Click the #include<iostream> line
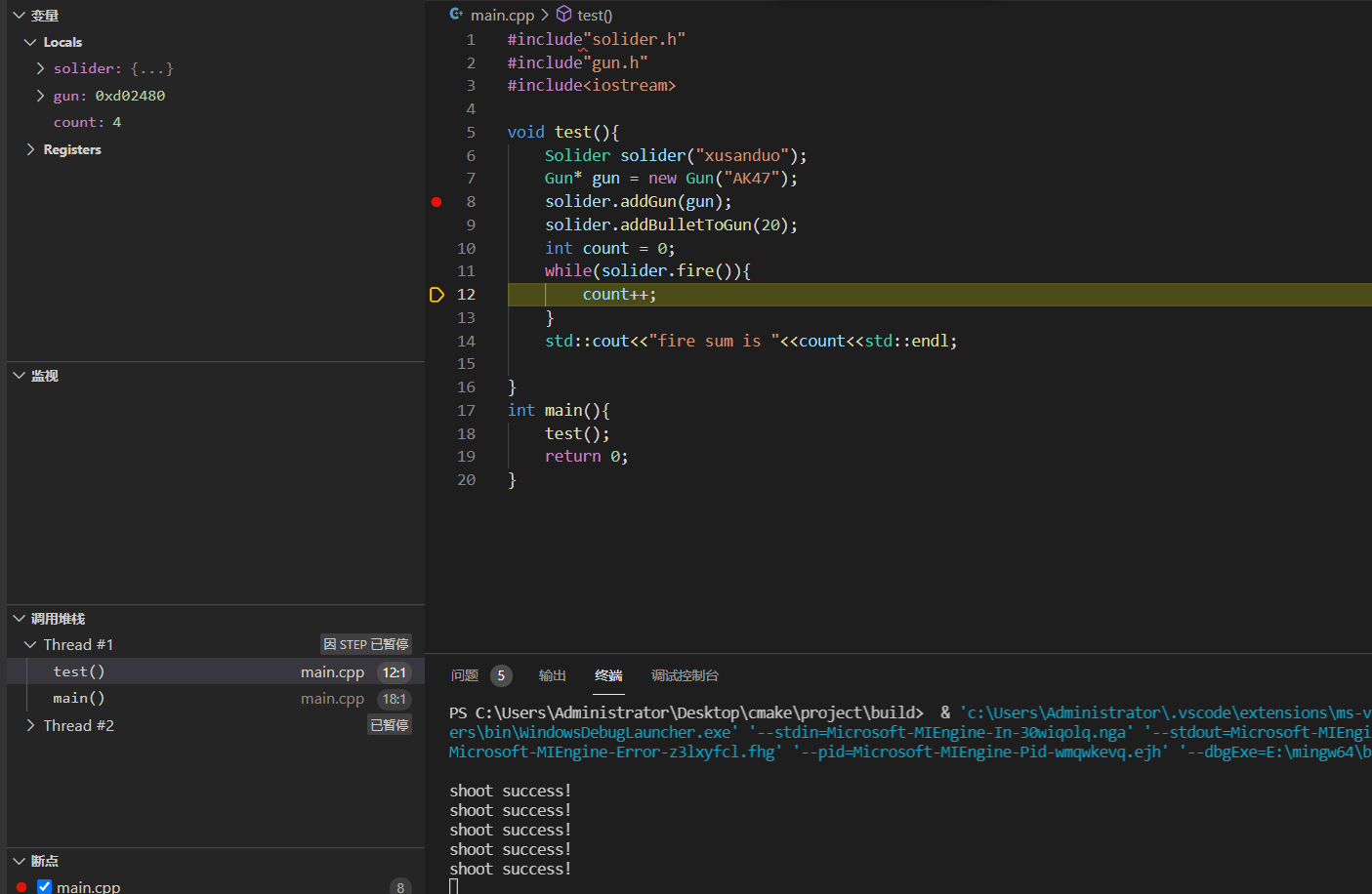The image size is (1372, 894). point(592,86)
